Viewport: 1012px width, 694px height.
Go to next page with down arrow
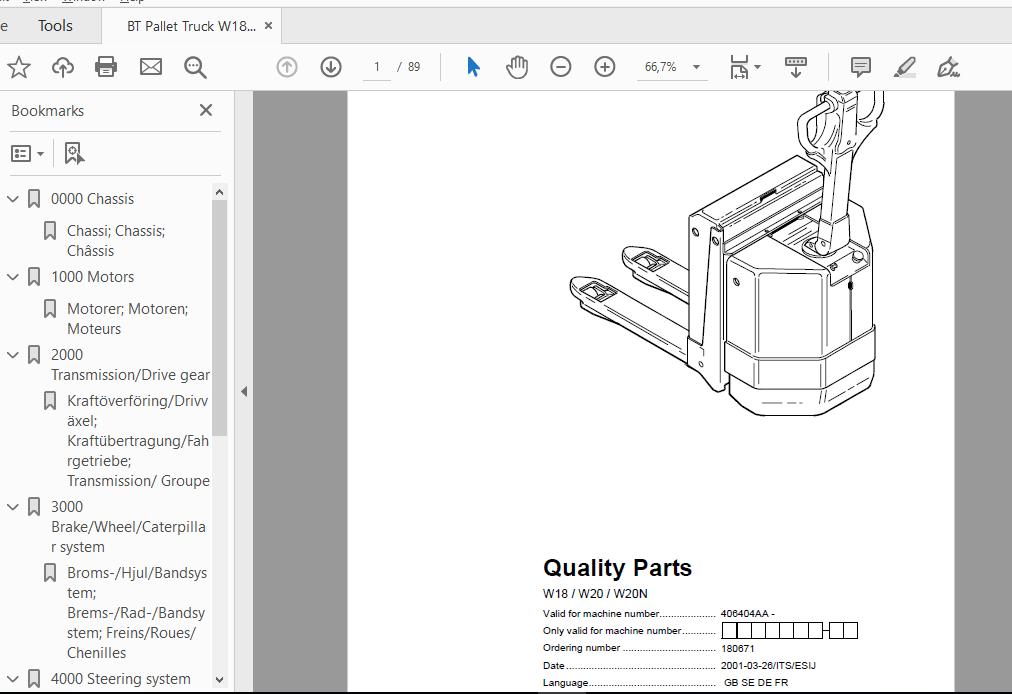pyautogui.click(x=331, y=67)
